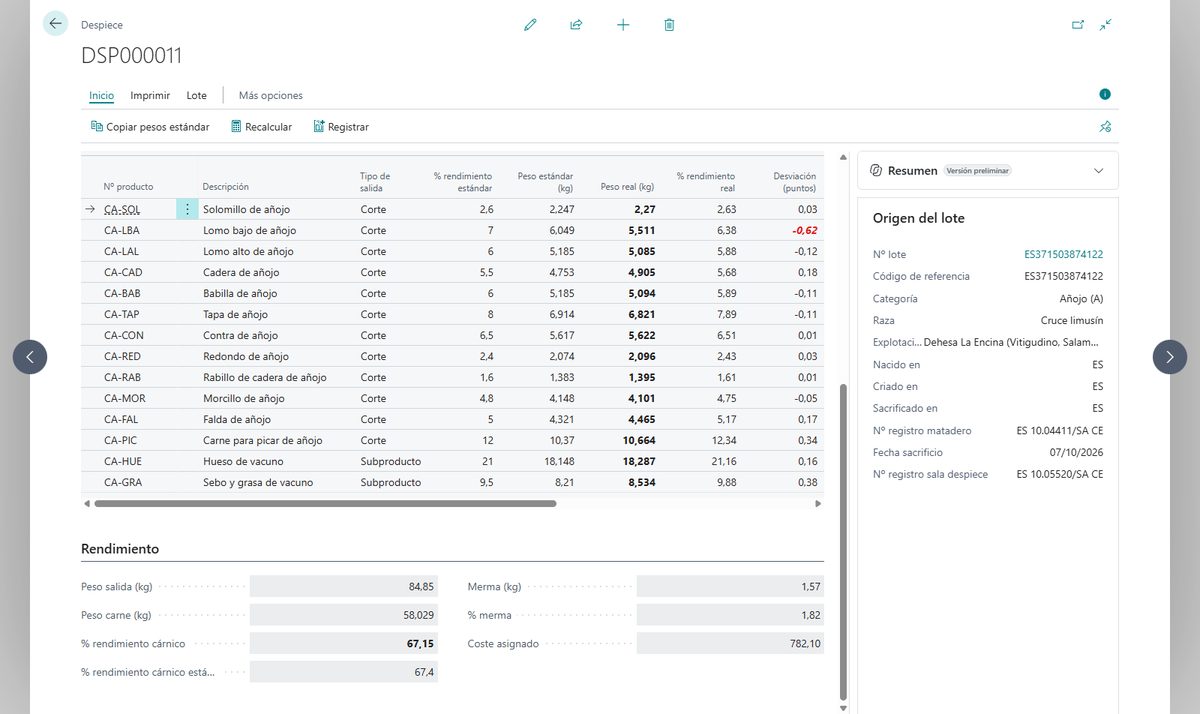Screen dimensions: 1200x714
Task: Collapse the page with the arrows icon
Action: click(x=1105, y=25)
